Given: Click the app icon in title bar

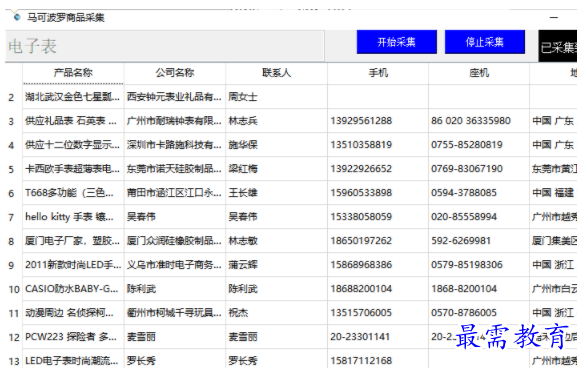Looking at the screenshot, I should (16, 17).
